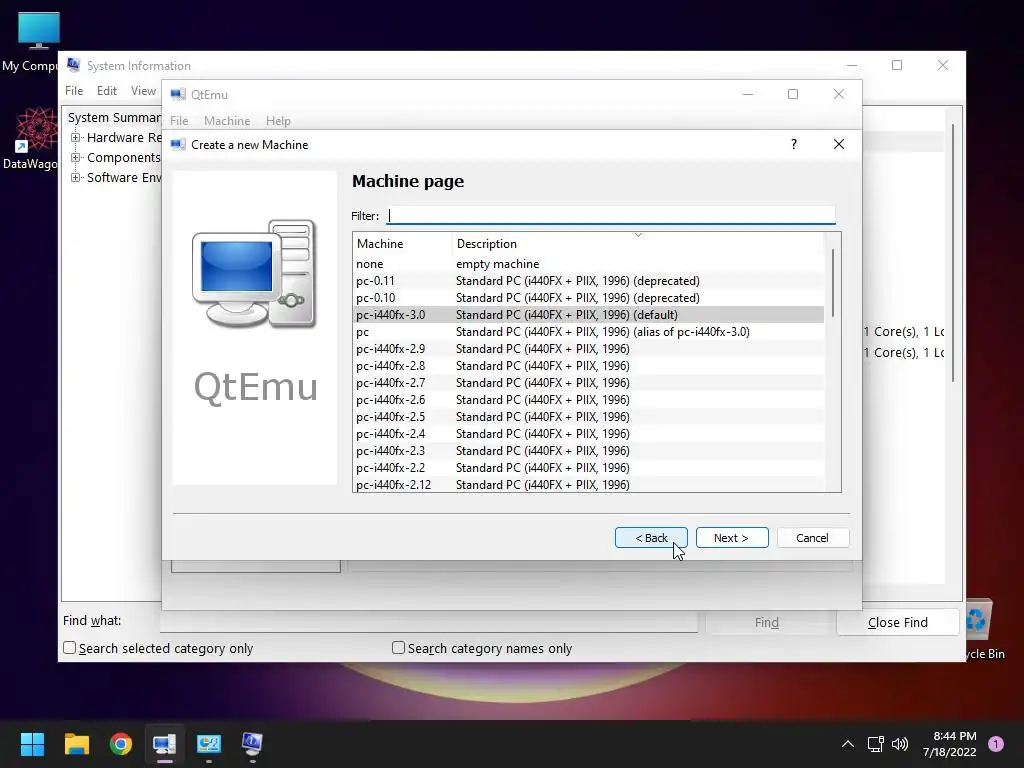Image resolution: width=1024 pixels, height=768 pixels.
Task: Switch to System Information taskbar icon
Action: (x=253, y=743)
